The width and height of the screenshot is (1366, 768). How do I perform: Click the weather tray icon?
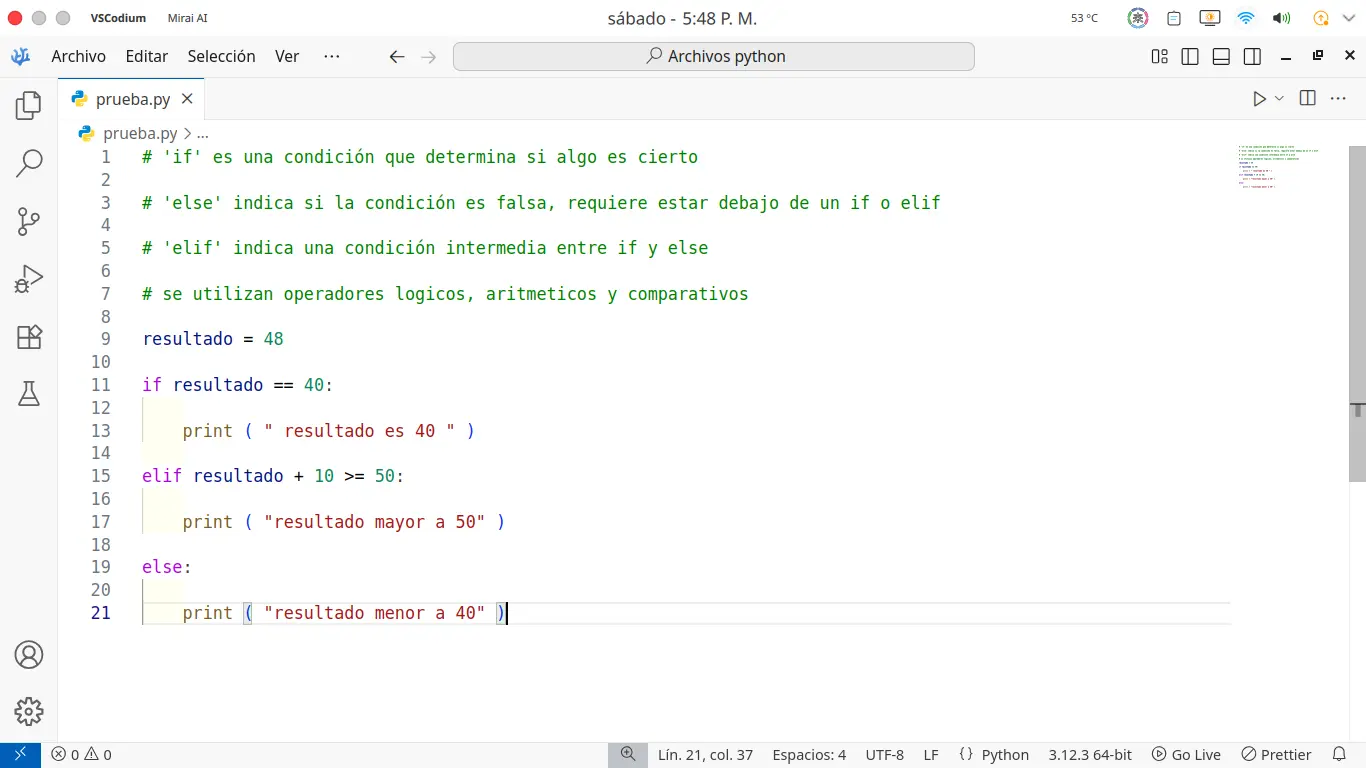pyautogui.click(x=1138, y=18)
